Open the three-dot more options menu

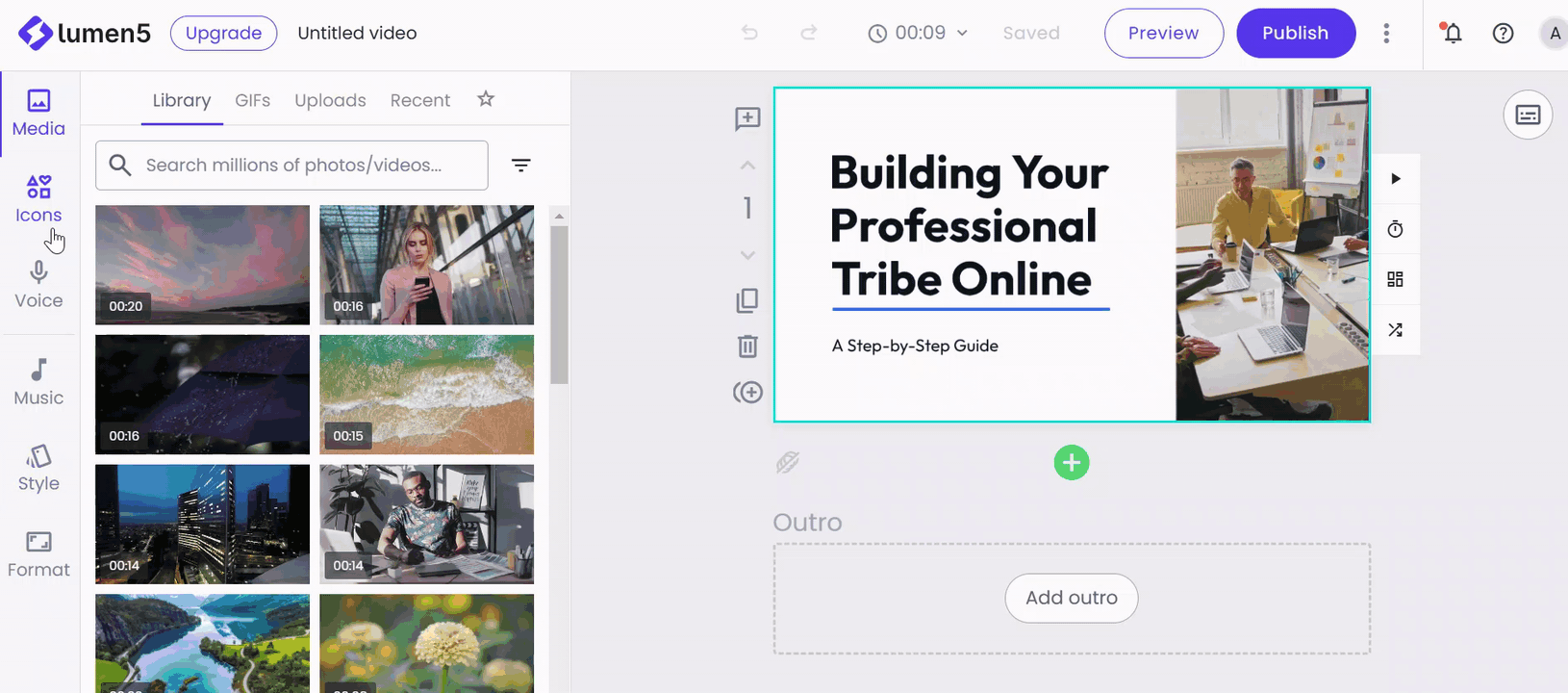coord(1386,33)
